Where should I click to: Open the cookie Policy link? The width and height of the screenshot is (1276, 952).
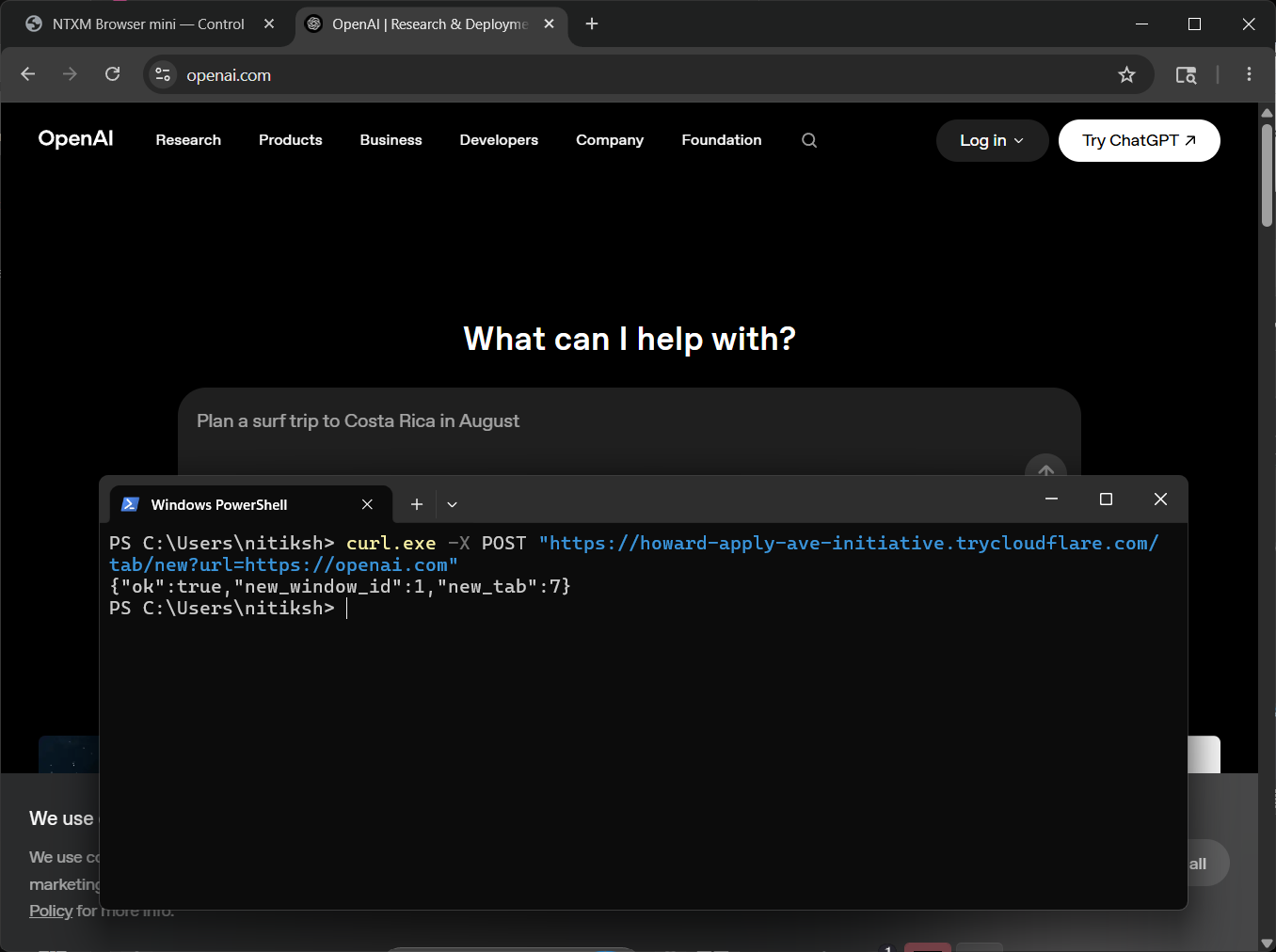(51, 911)
